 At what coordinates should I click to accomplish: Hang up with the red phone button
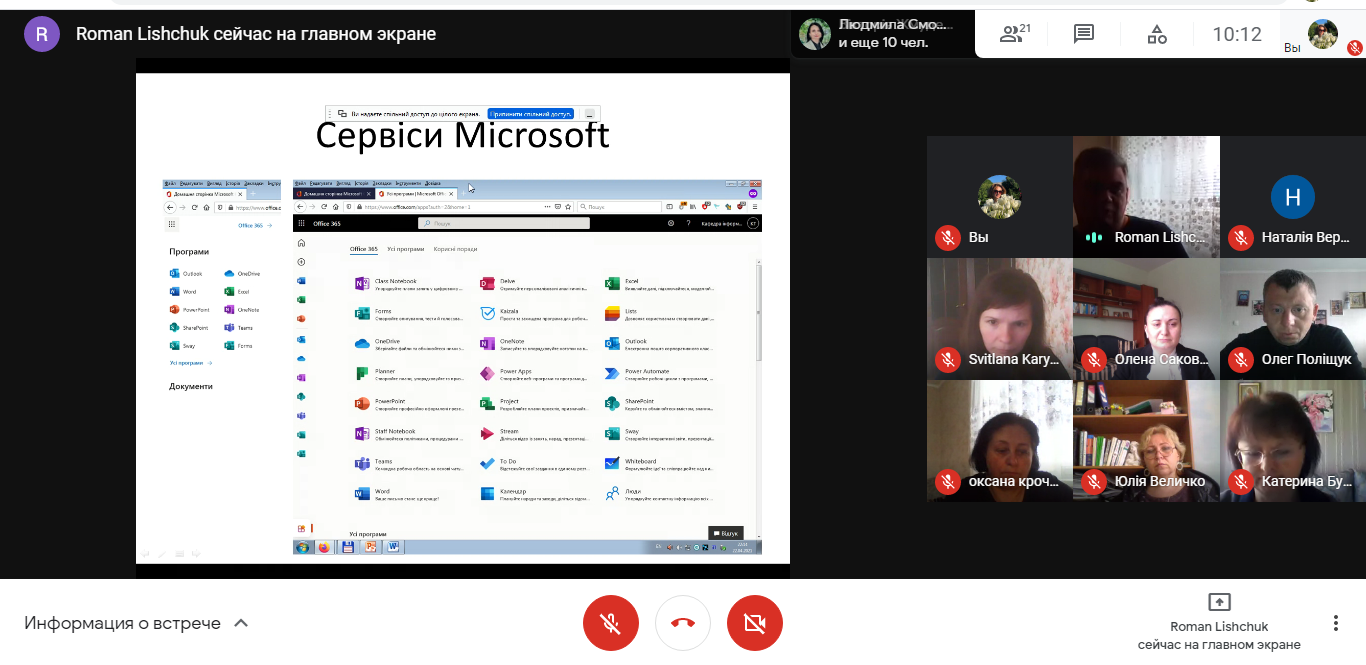683,623
